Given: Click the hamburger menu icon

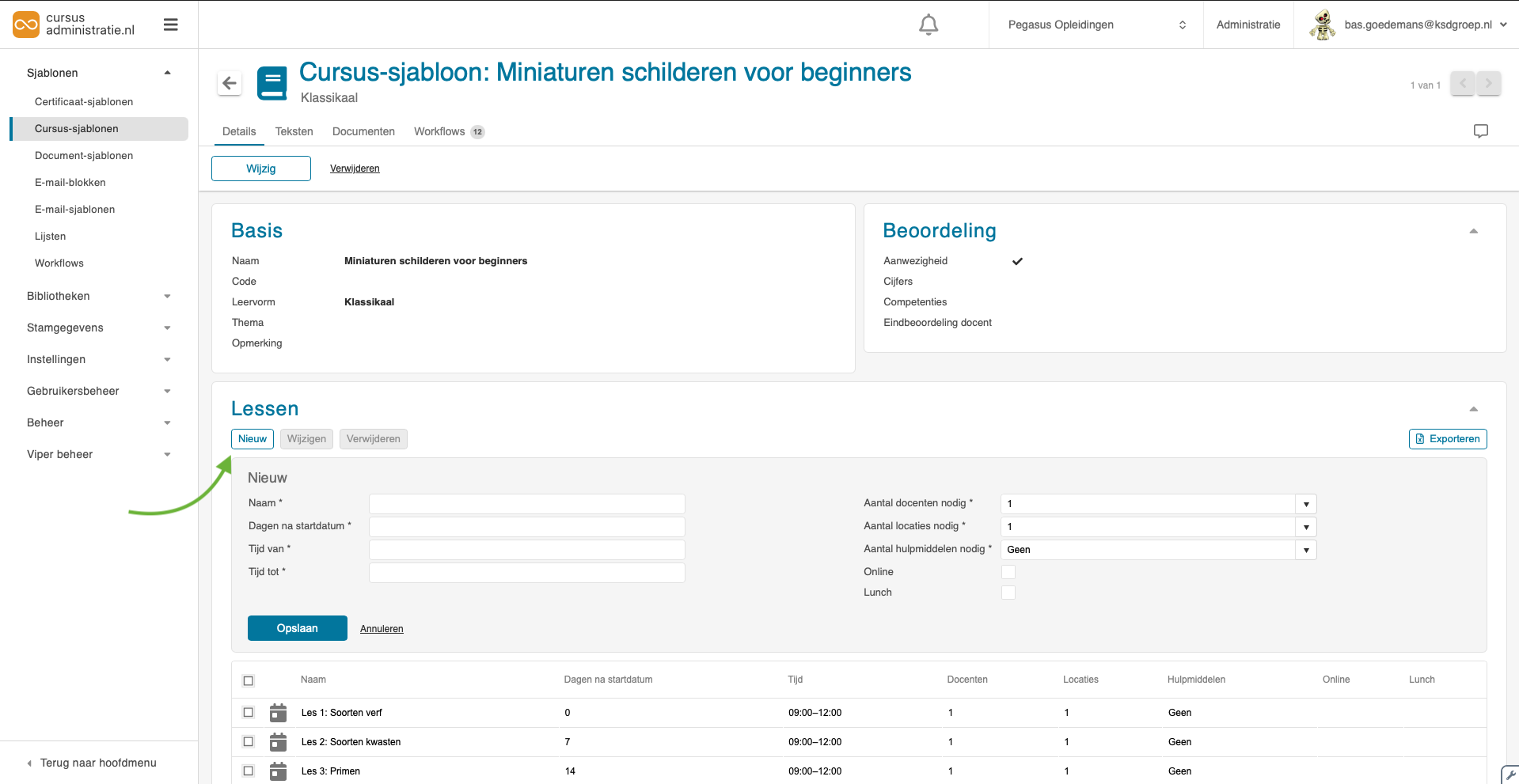Looking at the screenshot, I should click(170, 25).
